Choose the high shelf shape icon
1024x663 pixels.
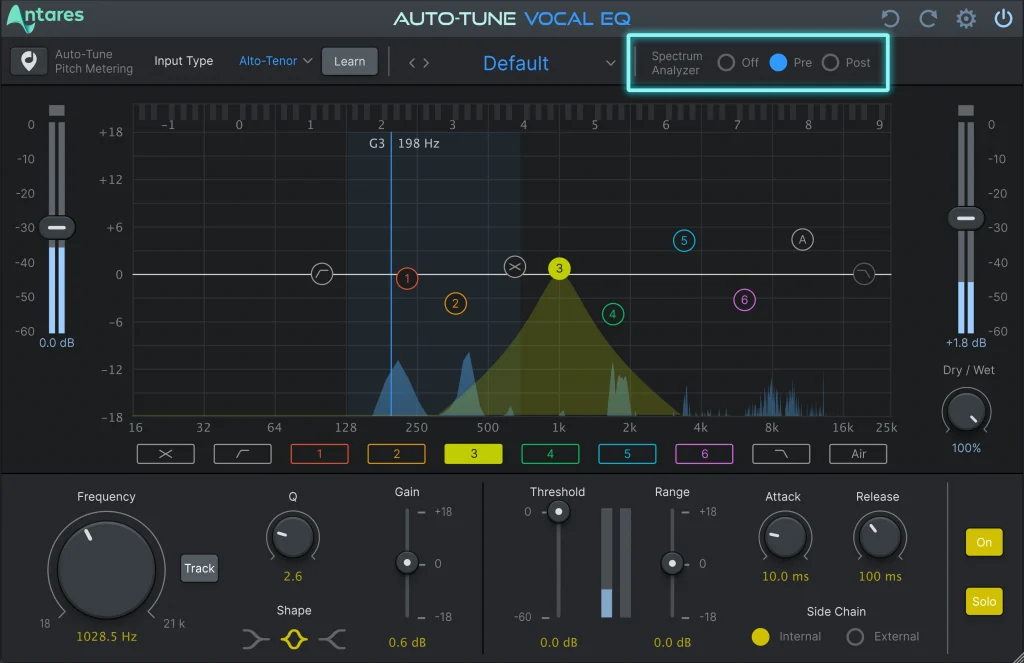pos(332,639)
